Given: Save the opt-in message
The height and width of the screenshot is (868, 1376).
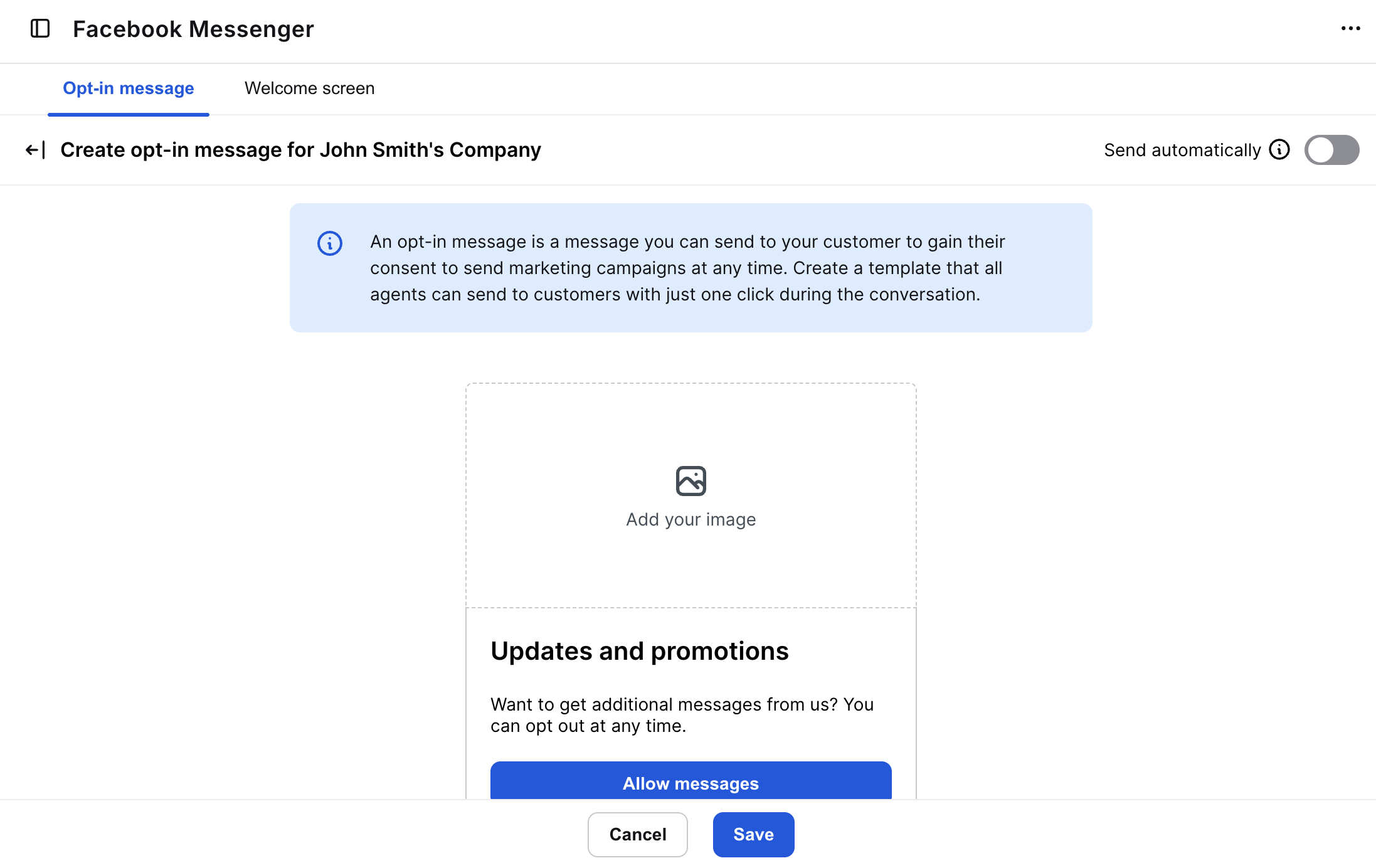Looking at the screenshot, I should [753, 834].
